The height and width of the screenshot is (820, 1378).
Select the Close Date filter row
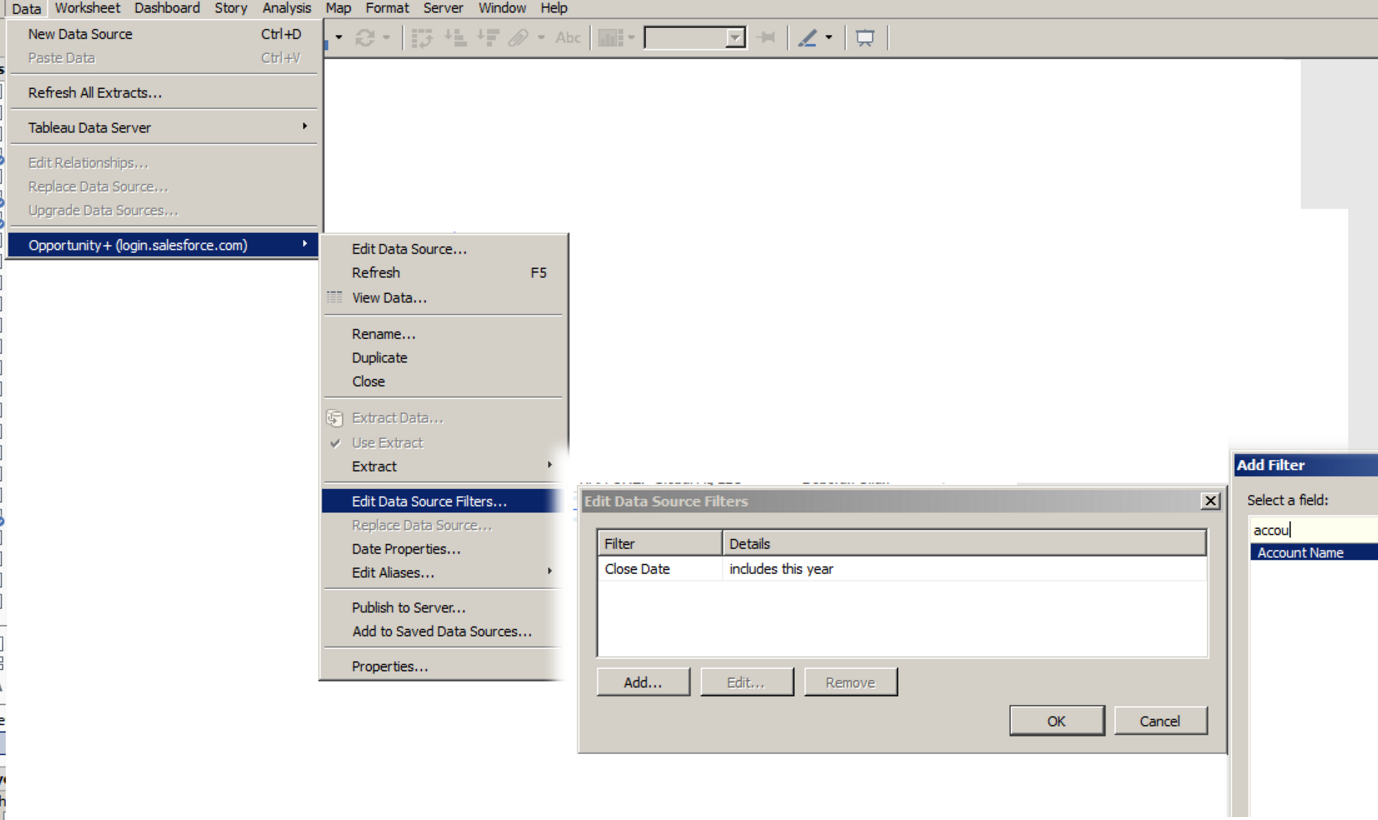[637, 569]
